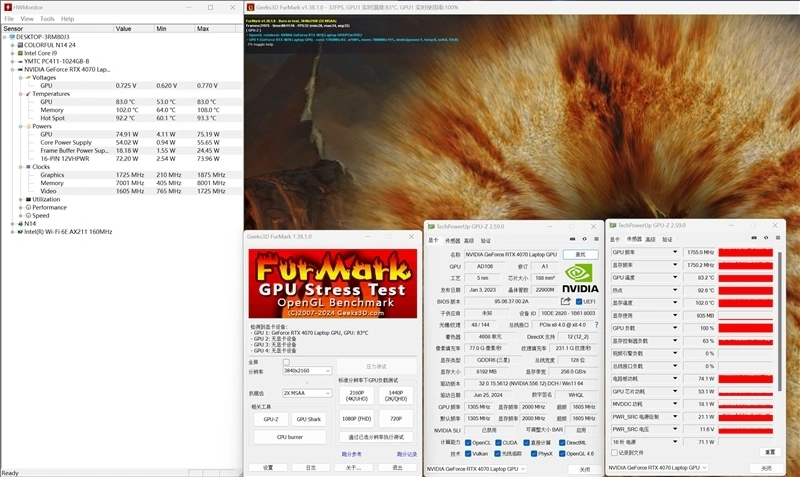800x477 pixels.
Task: Click the GPU-Z sensors list vertical scrollbar
Action: coord(779,321)
